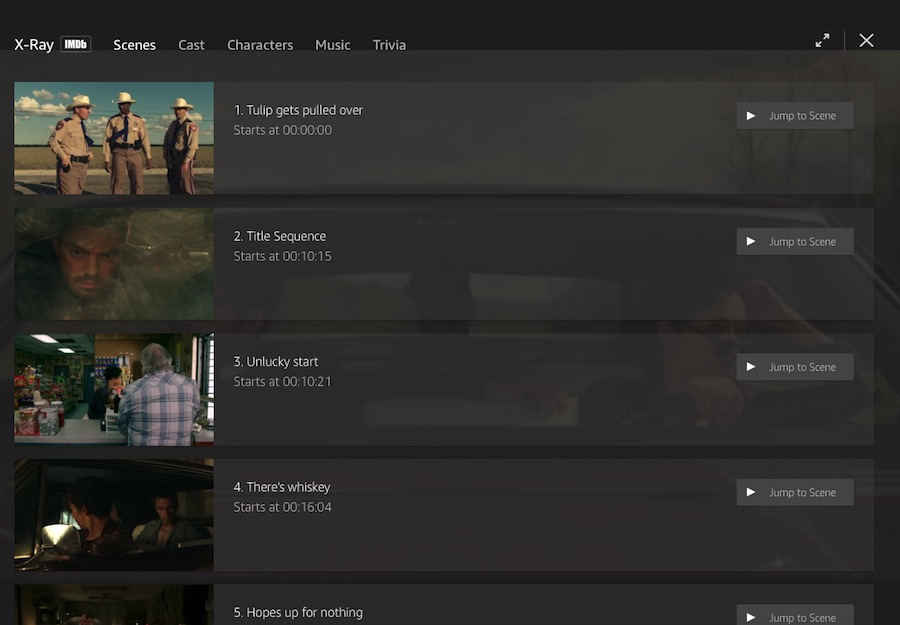Jump to scene Hopes up for nothing
Image resolution: width=900 pixels, height=625 pixels.
(x=795, y=615)
